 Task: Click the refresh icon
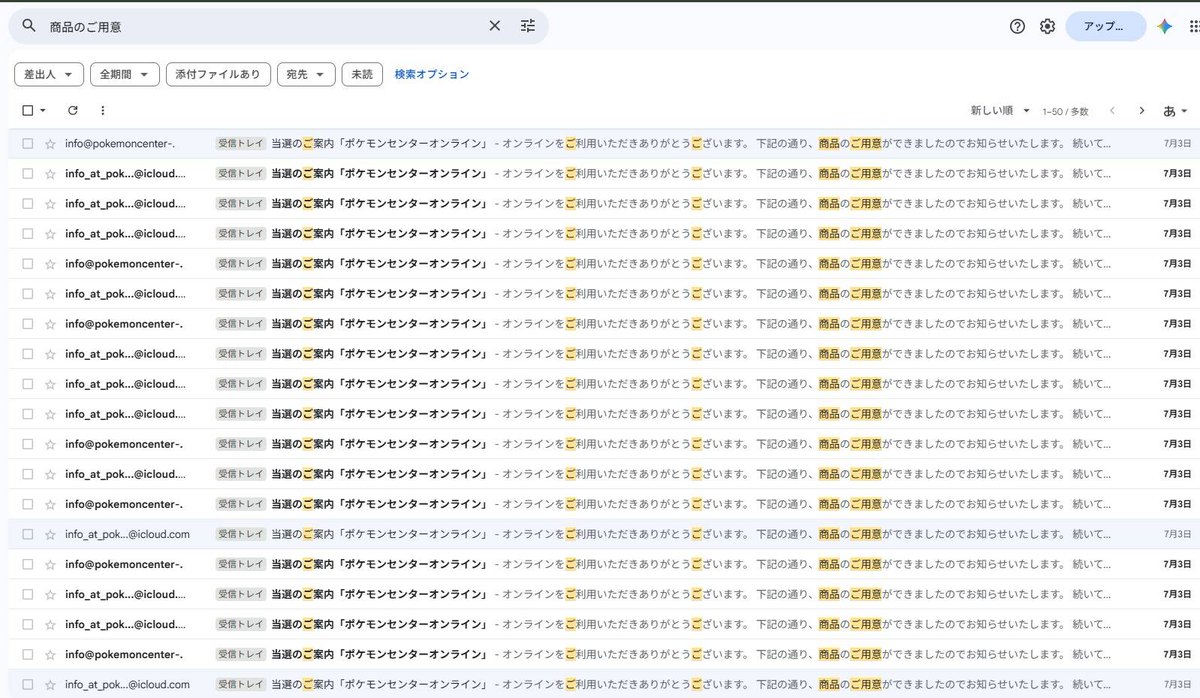tap(73, 111)
